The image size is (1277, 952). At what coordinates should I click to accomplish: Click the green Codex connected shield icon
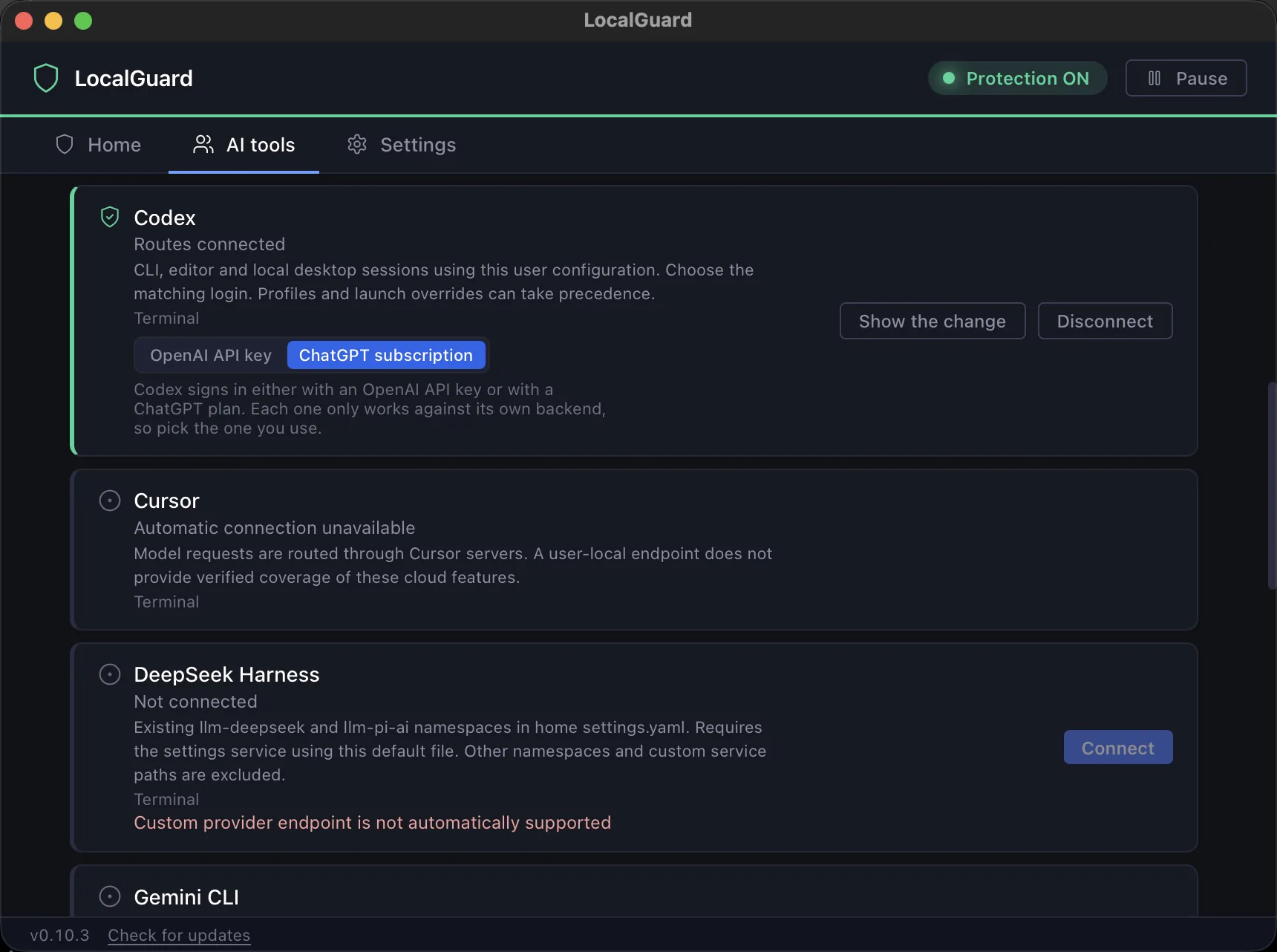(110, 217)
